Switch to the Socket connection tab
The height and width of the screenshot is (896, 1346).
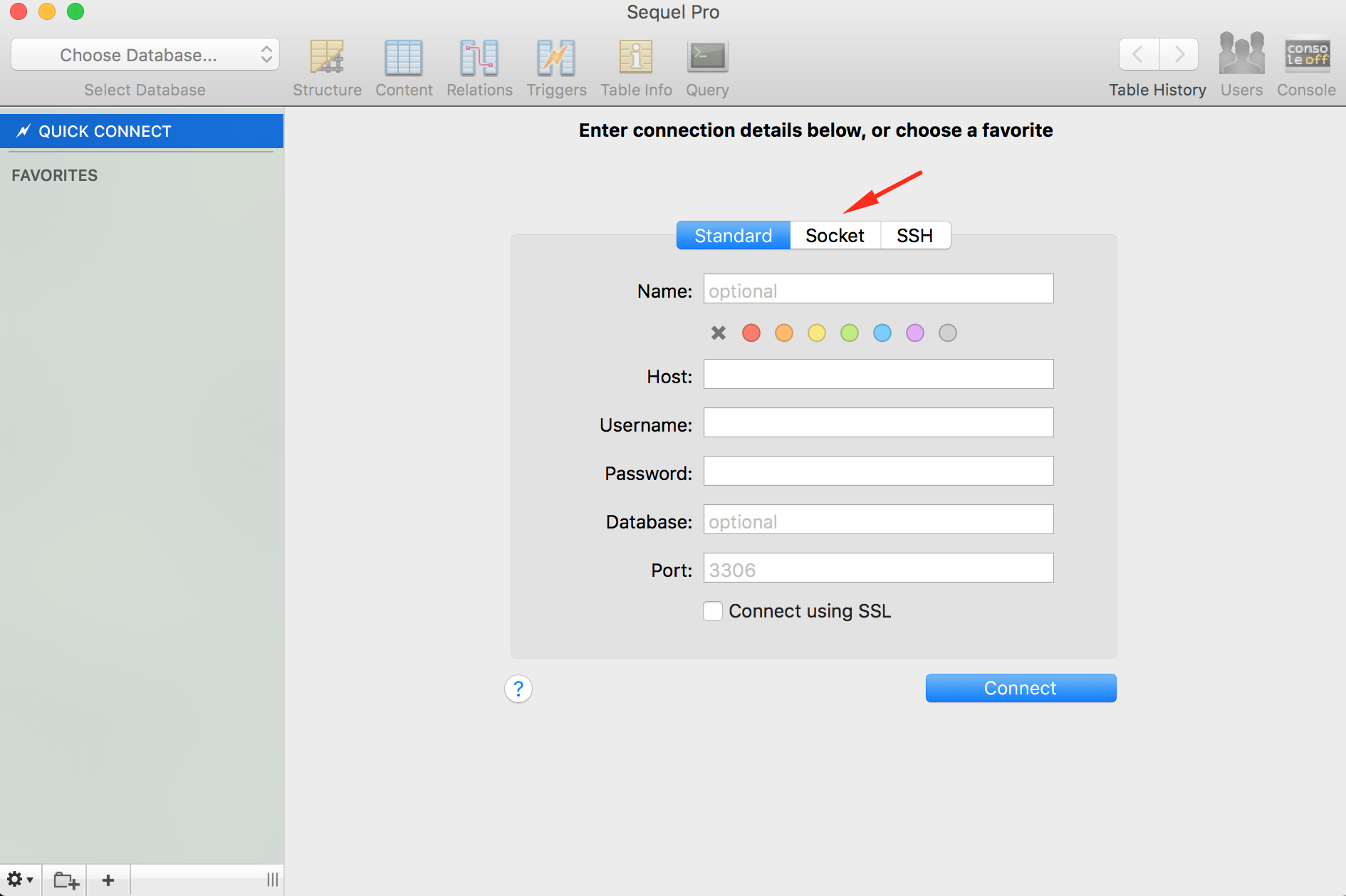coord(835,235)
